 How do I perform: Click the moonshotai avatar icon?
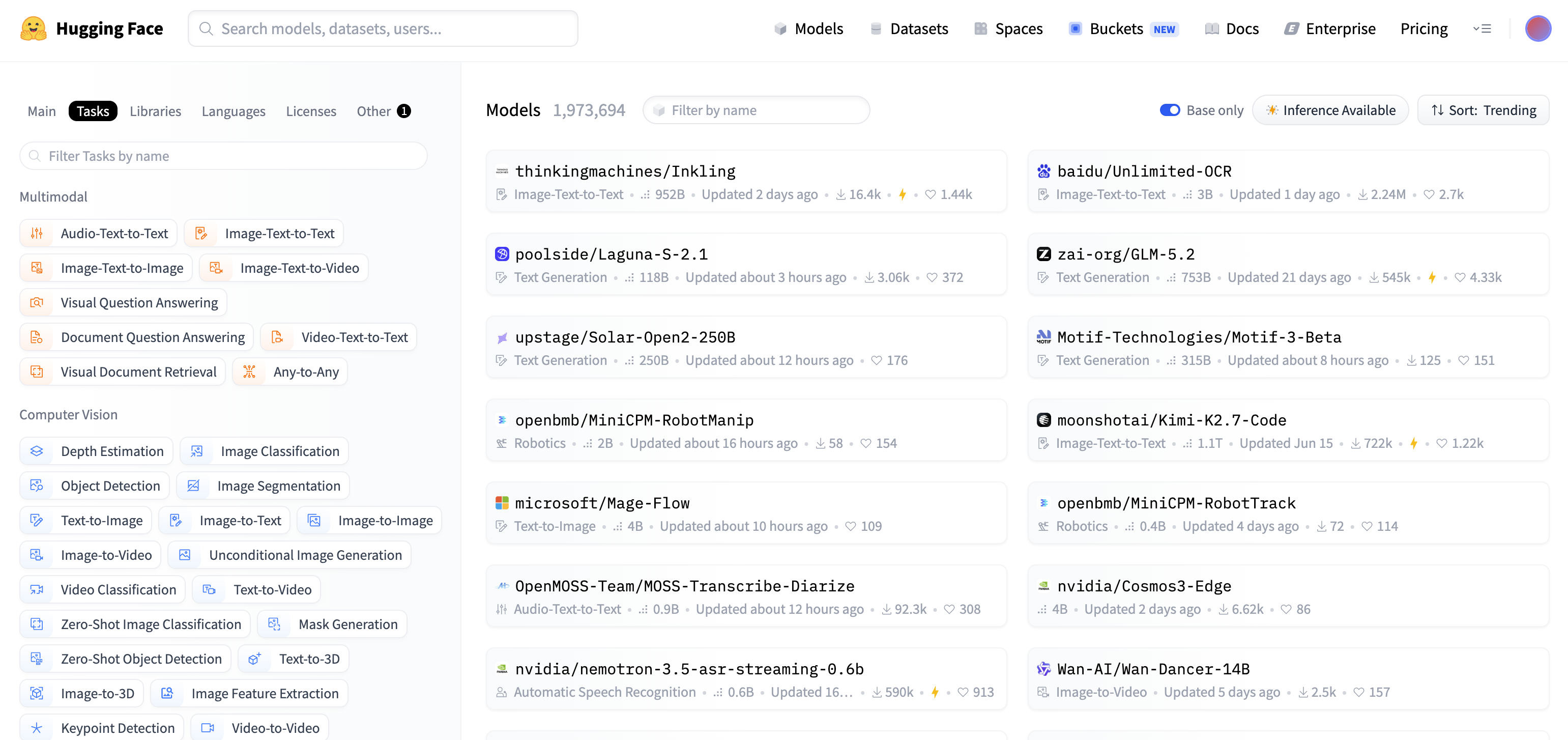[x=1044, y=420]
